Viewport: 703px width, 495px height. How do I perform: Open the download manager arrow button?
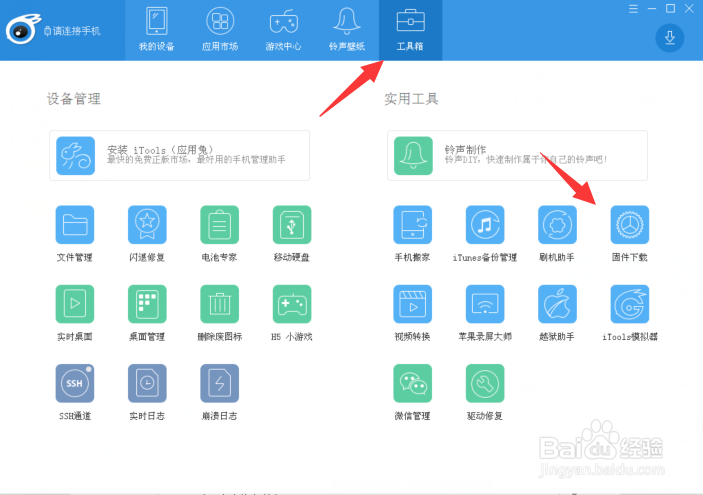click(x=669, y=38)
